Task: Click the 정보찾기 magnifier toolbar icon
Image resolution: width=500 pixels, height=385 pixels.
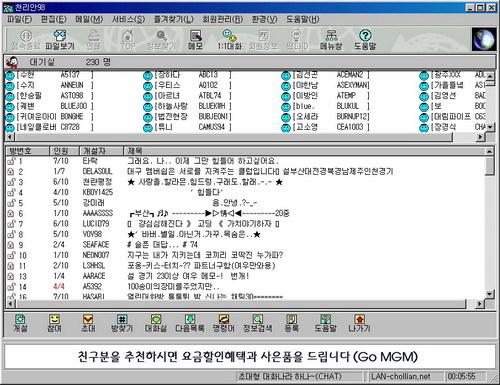Action: (x=161, y=40)
